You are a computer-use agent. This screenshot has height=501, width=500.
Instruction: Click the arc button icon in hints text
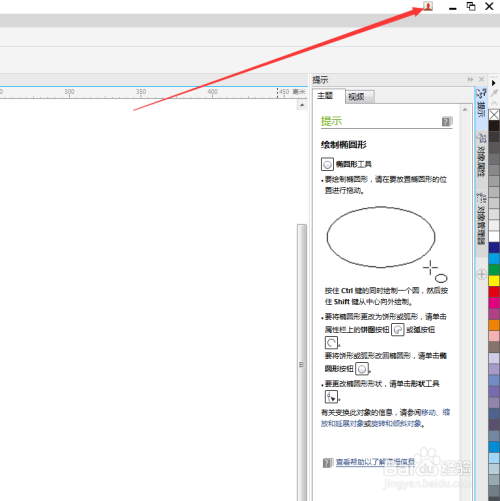tap(331, 342)
